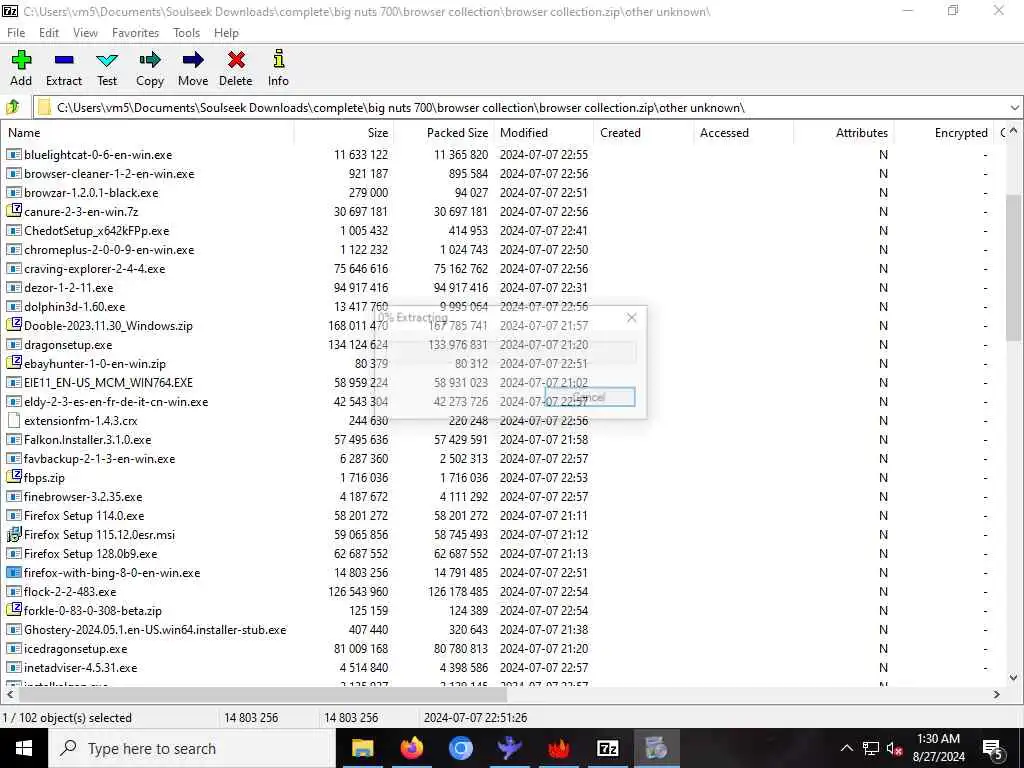Select finebrowser-3.2.35.exe
Screen dimensions: 1024x768
[x=83, y=496]
